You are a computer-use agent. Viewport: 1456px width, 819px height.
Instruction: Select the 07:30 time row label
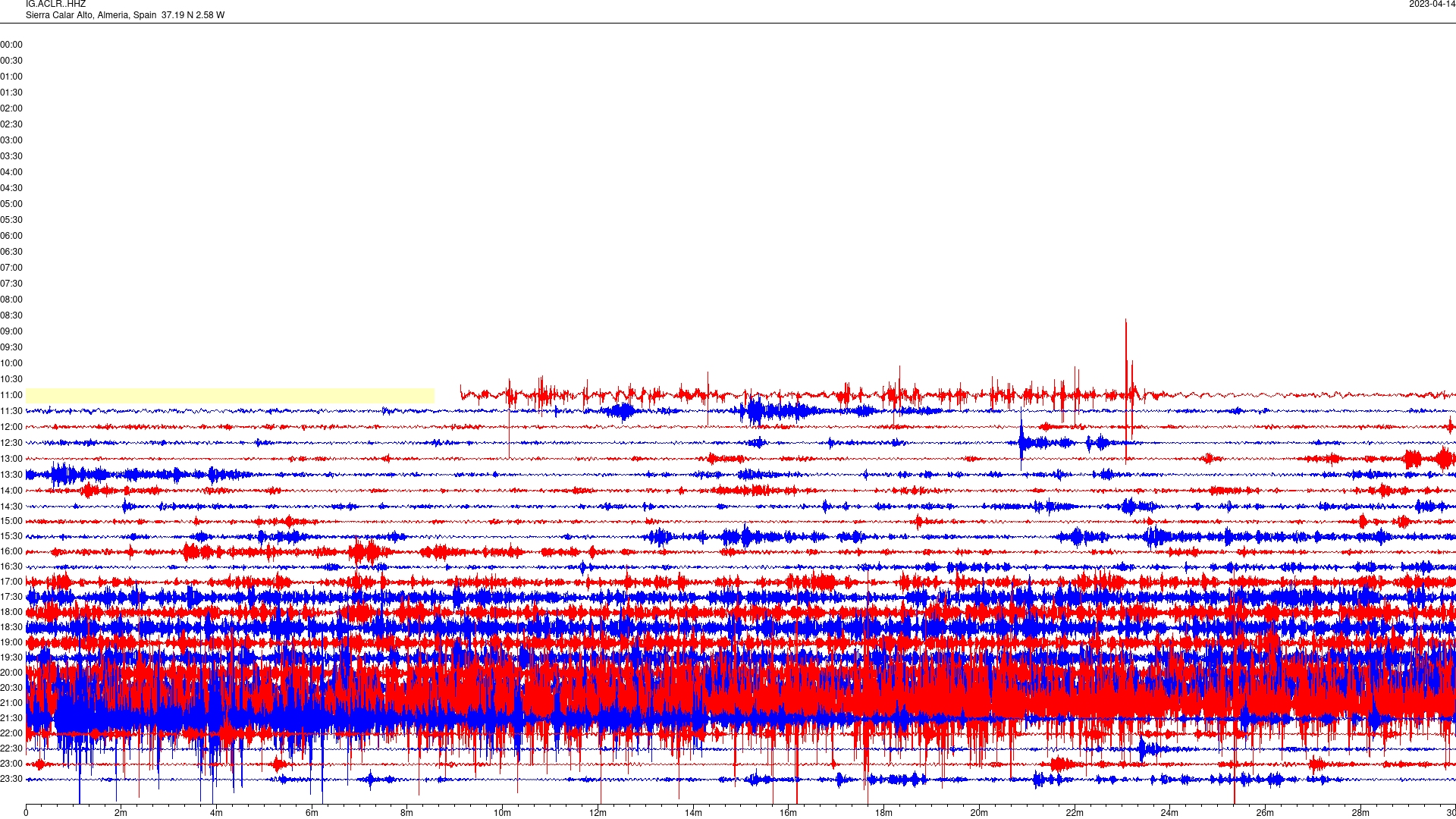(x=11, y=284)
